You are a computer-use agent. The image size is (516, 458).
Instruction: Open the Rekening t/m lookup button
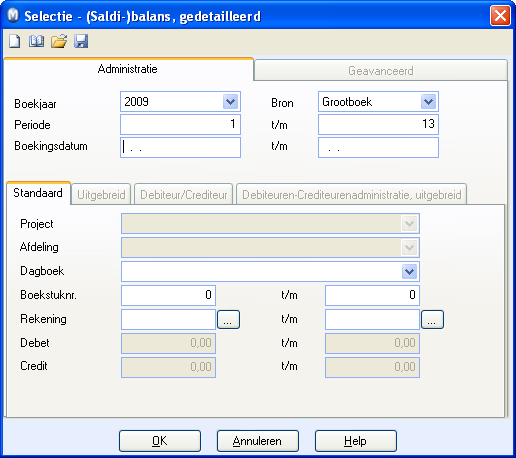coord(432,319)
